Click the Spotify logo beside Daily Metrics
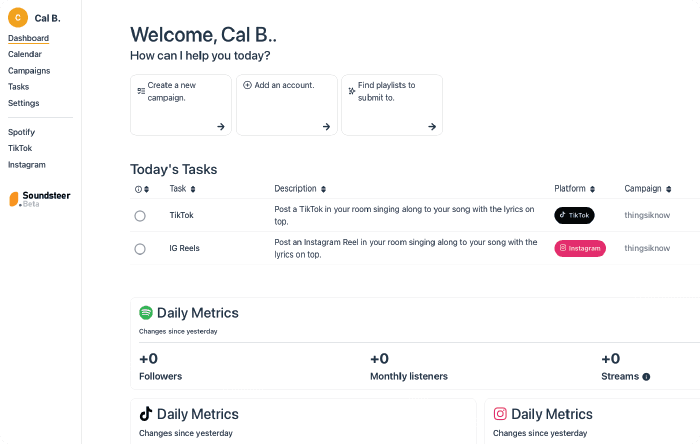Viewport: 700px width, 444px height. pos(146,313)
